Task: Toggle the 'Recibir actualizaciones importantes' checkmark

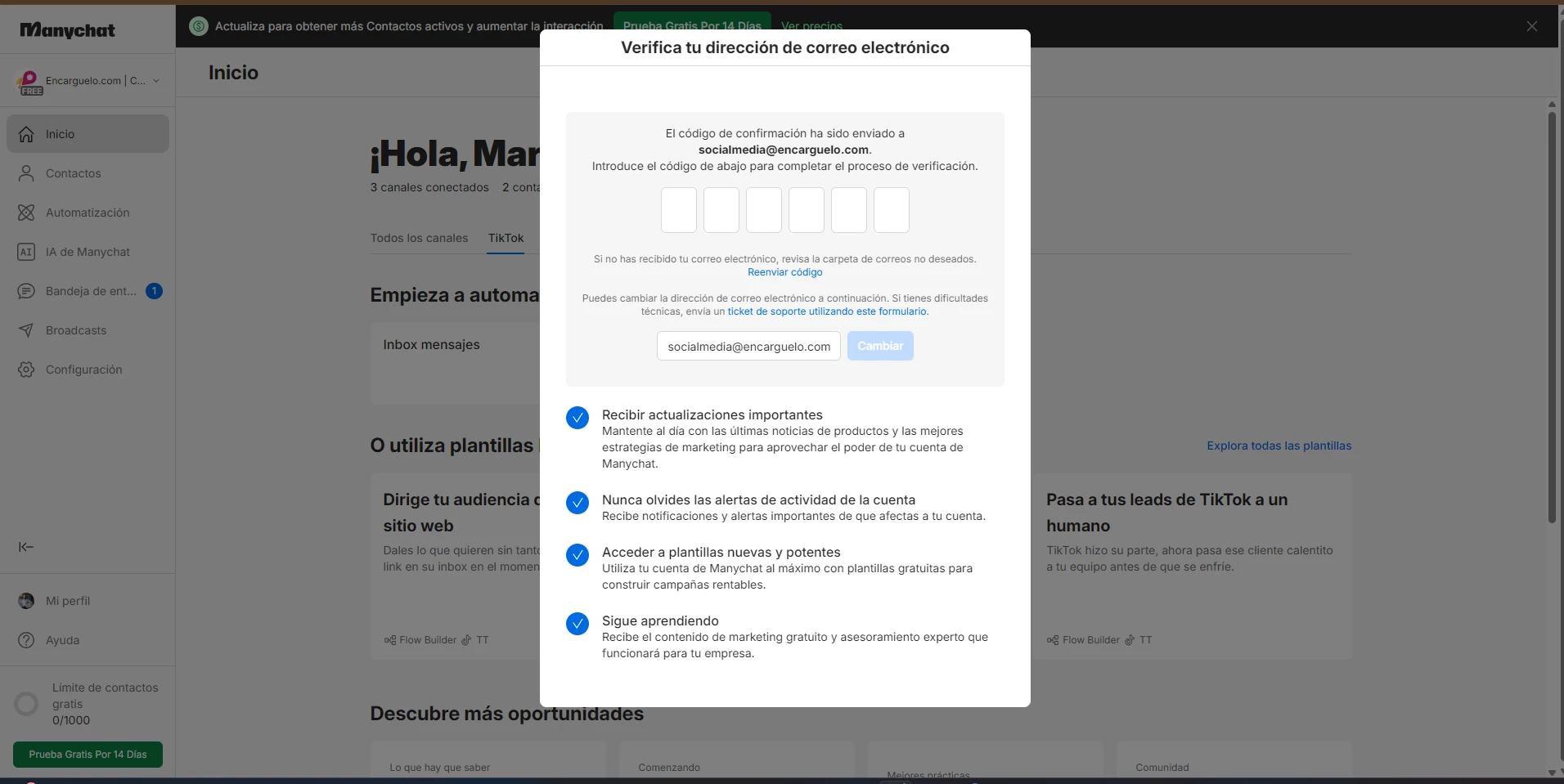Action: 578,418
